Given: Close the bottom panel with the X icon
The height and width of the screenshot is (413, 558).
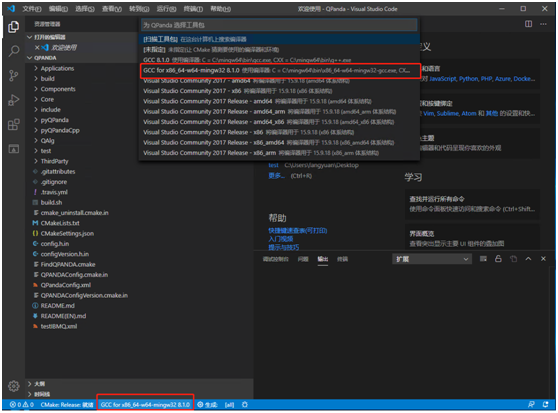Looking at the screenshot, I should (x=543, y=259).
